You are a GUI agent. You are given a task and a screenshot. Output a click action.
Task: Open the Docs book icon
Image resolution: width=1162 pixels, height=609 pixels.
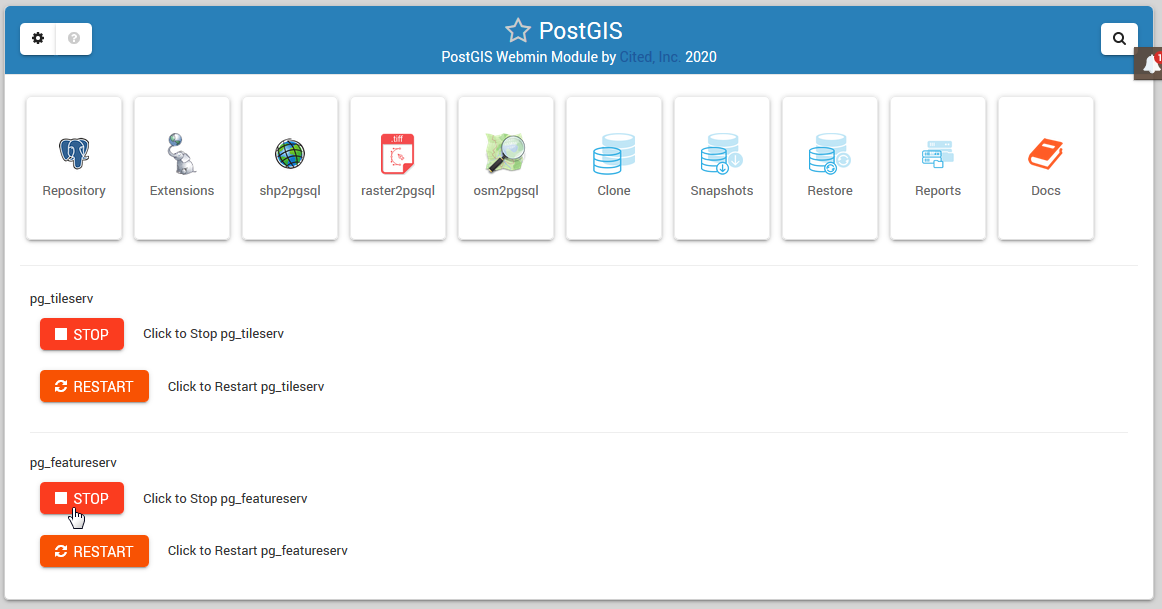1046,155
